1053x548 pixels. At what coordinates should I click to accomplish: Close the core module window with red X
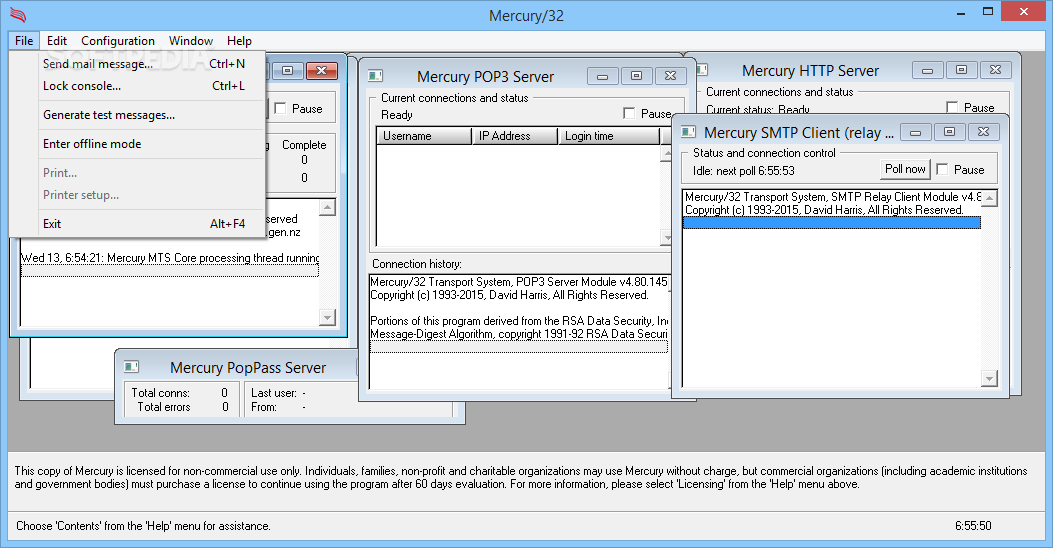tap(322, 71)
